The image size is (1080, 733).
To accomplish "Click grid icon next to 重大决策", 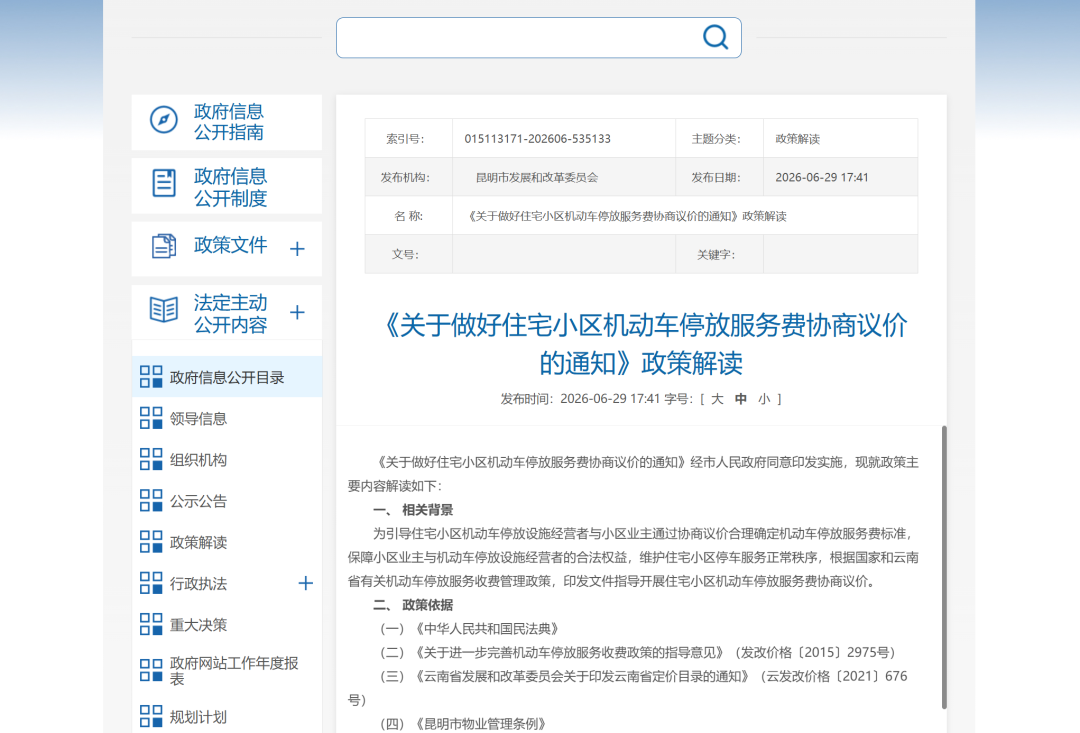I will 151,625.
